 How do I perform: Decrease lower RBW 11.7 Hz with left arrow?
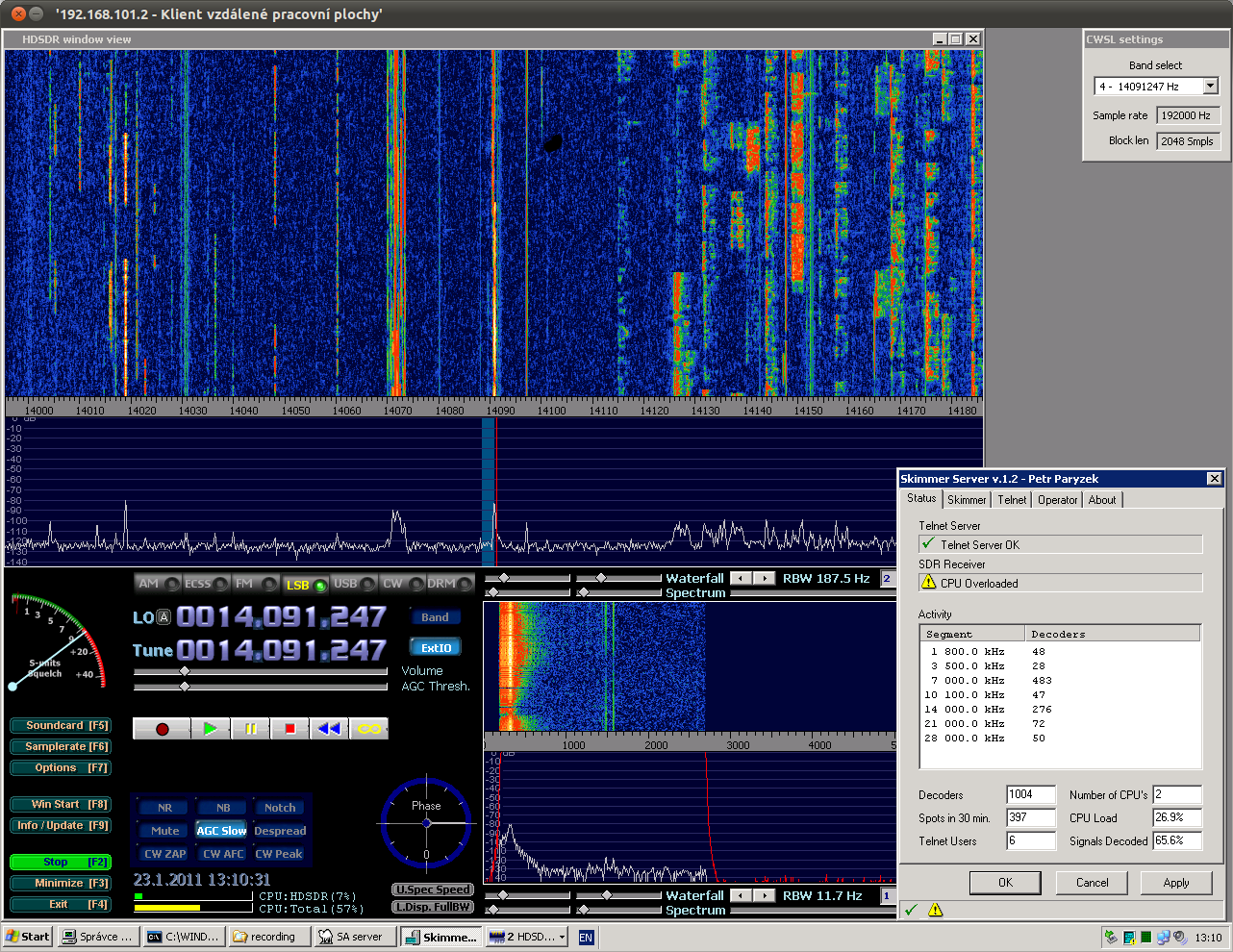(741, 895)
